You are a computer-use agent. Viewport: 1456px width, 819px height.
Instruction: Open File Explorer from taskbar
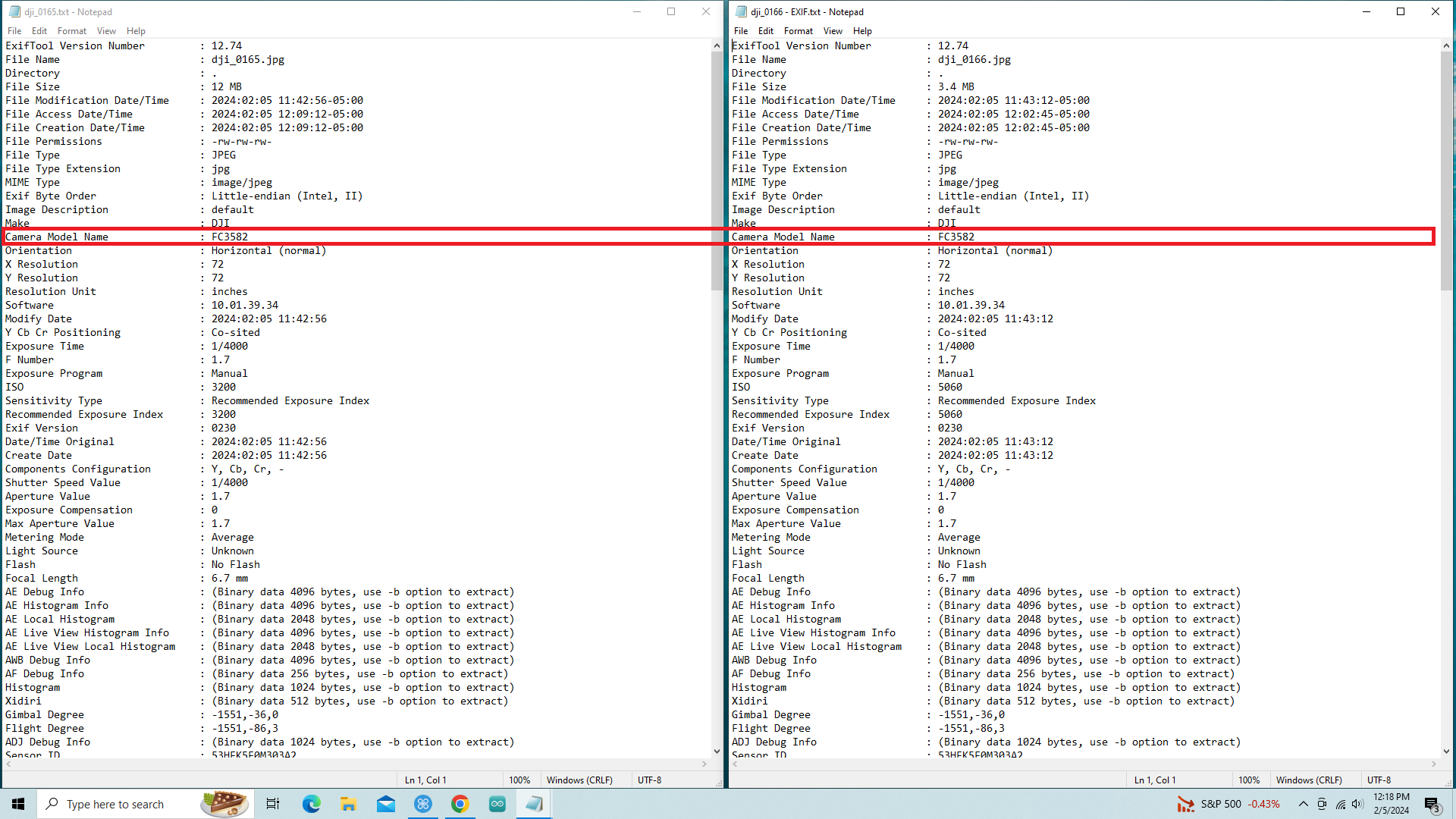[348, 804]
